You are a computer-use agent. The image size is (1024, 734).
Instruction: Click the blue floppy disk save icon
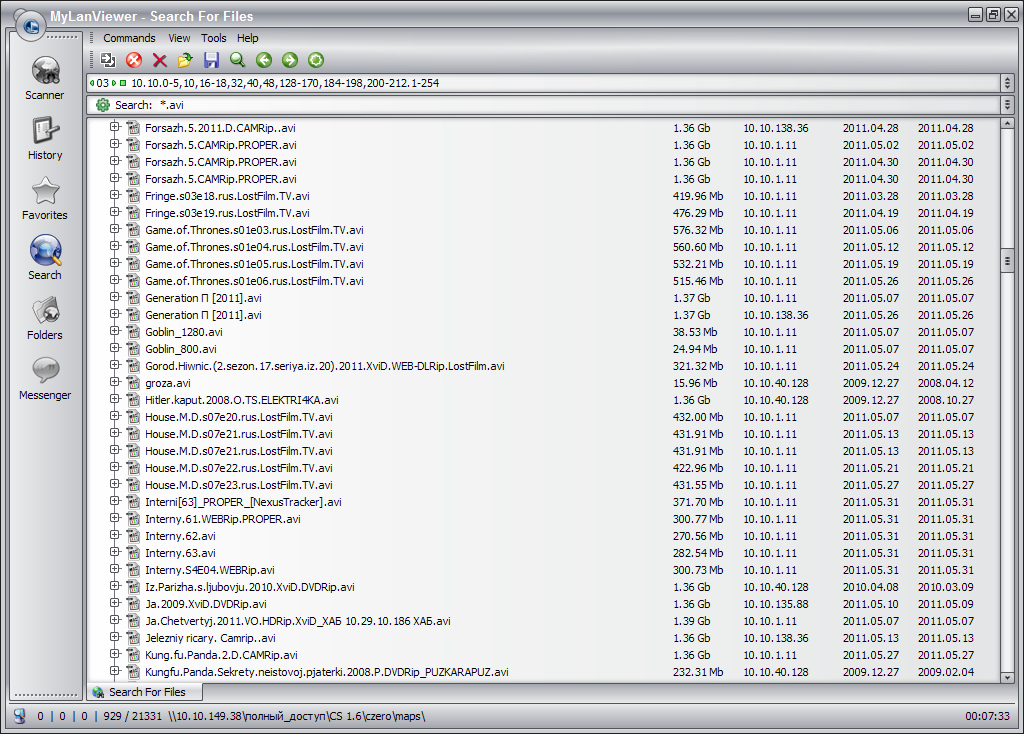211,61
